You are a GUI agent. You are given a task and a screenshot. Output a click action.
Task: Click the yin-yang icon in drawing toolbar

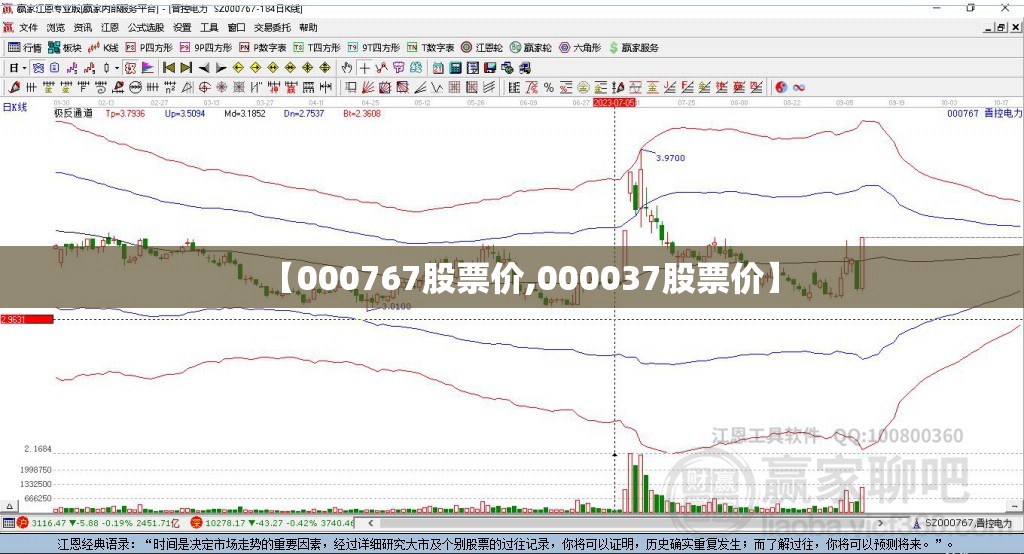[781, 88]
